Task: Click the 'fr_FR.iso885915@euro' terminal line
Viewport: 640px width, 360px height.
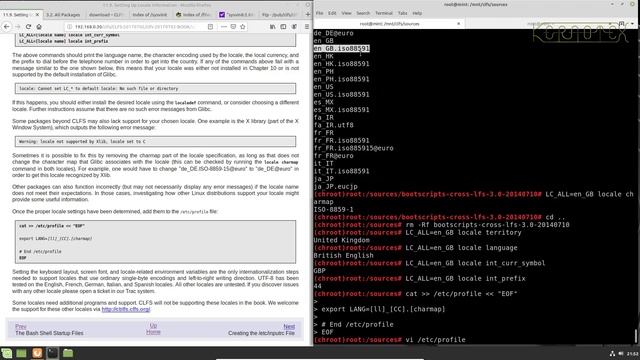Action: pos(353,148)
